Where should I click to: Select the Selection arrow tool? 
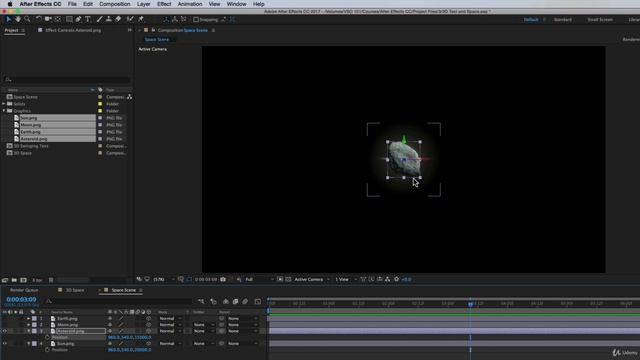click(9, 19)
